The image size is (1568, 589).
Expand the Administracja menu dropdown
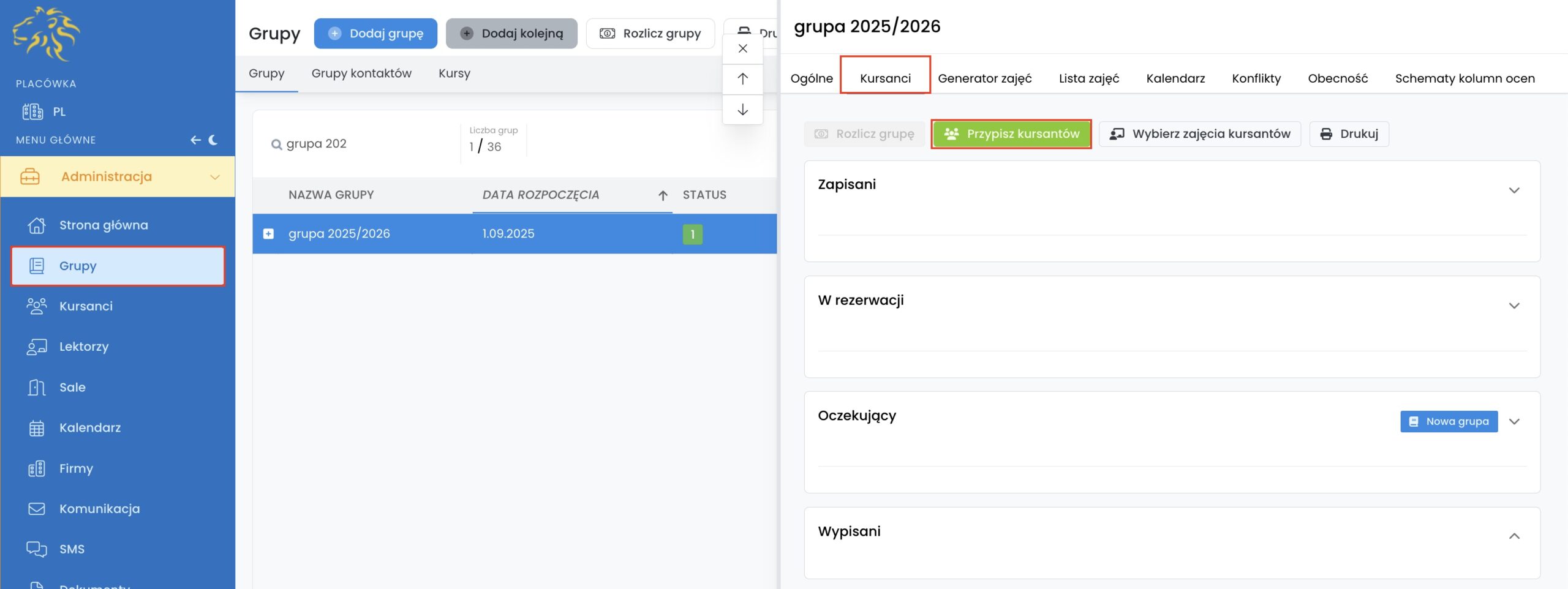(x=214, y=177)
